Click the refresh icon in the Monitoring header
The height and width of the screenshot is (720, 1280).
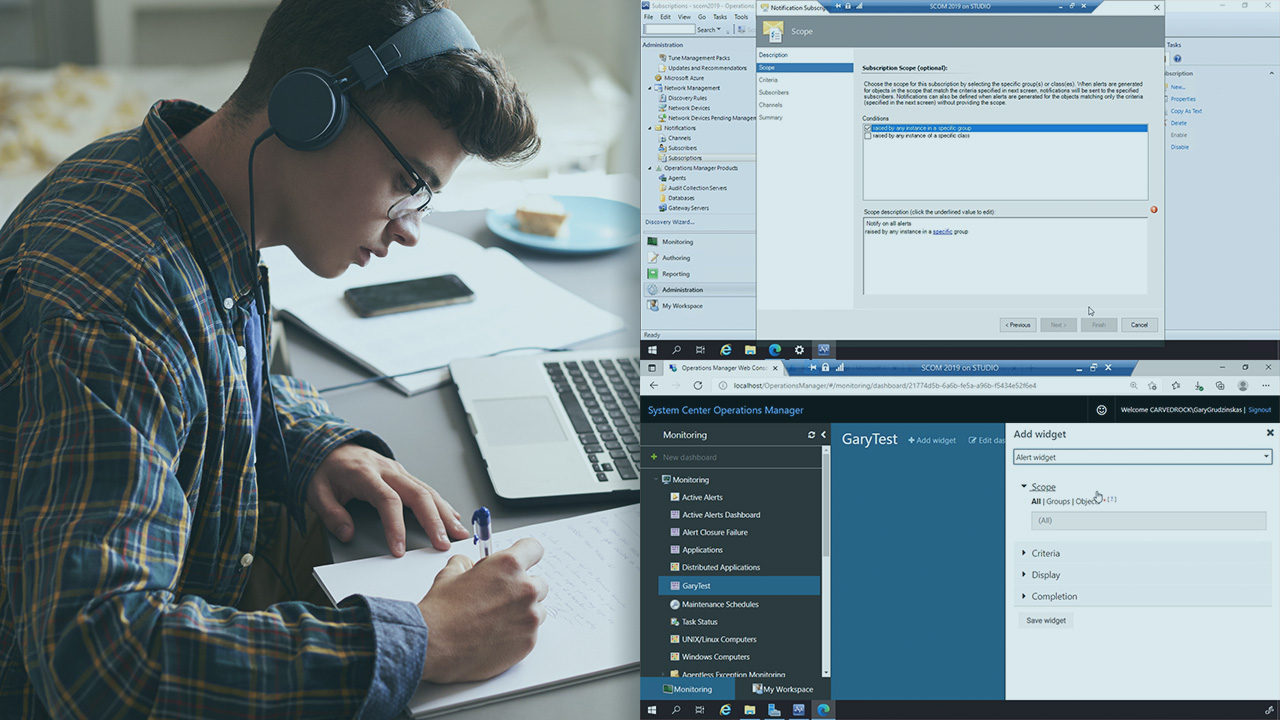[x=812, y=435]
